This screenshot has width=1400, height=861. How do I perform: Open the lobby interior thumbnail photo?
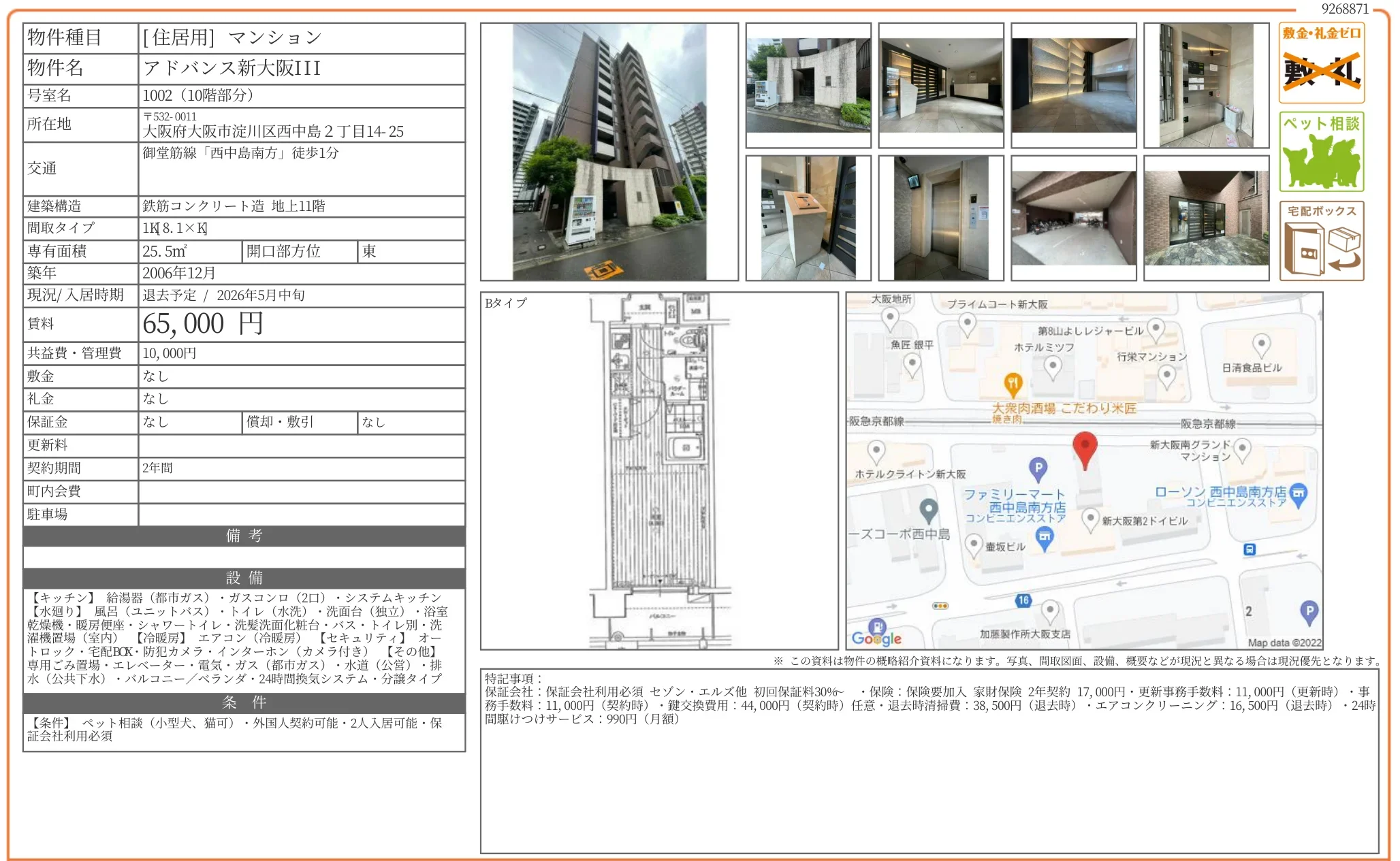coord(940,85)
